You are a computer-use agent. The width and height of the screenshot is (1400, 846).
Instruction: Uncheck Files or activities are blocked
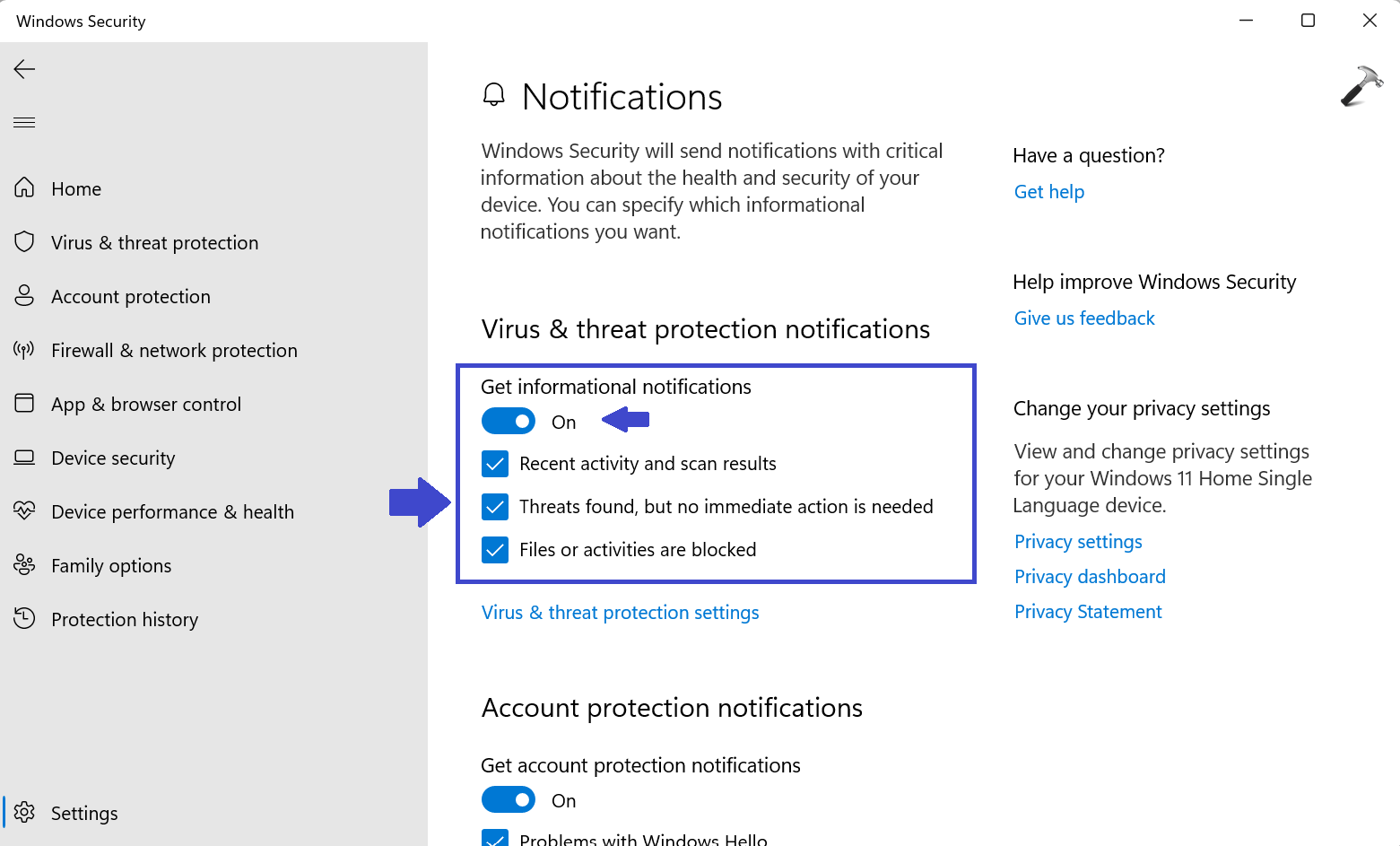tap(495, 550)
